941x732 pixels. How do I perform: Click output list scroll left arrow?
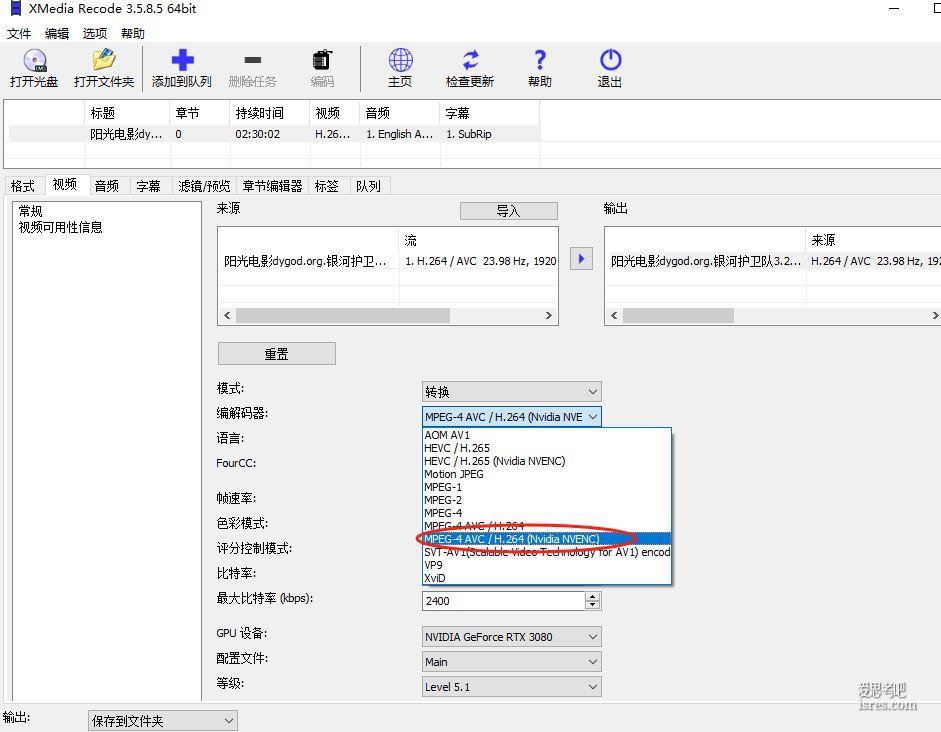[614, 316]
